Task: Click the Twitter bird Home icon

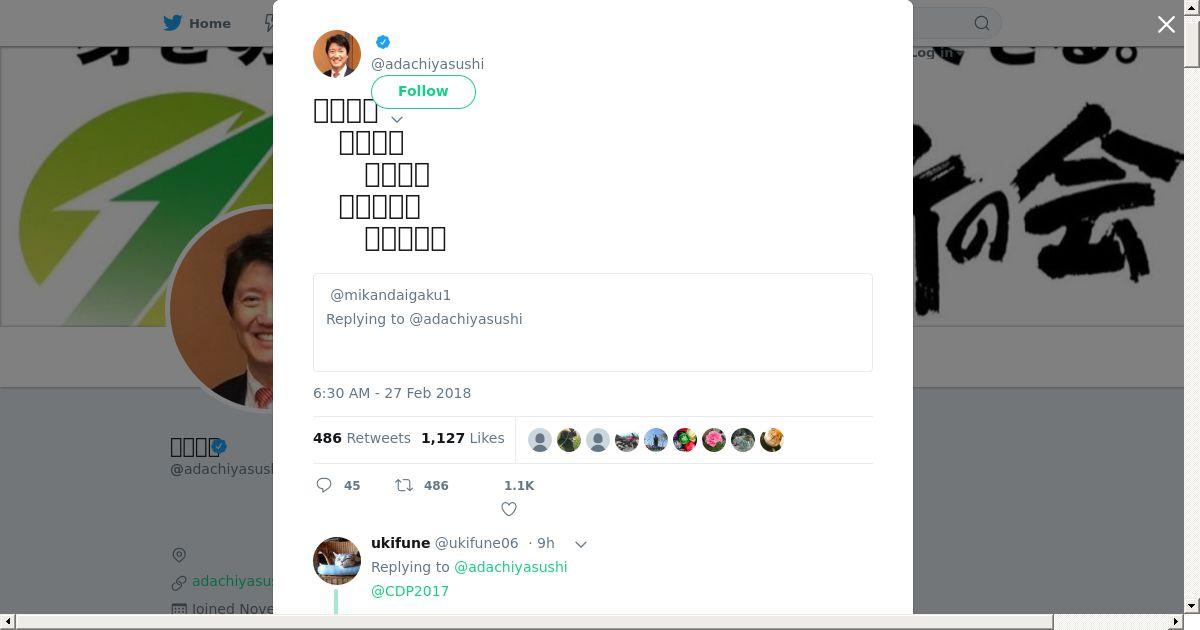Action: point(173,23)
